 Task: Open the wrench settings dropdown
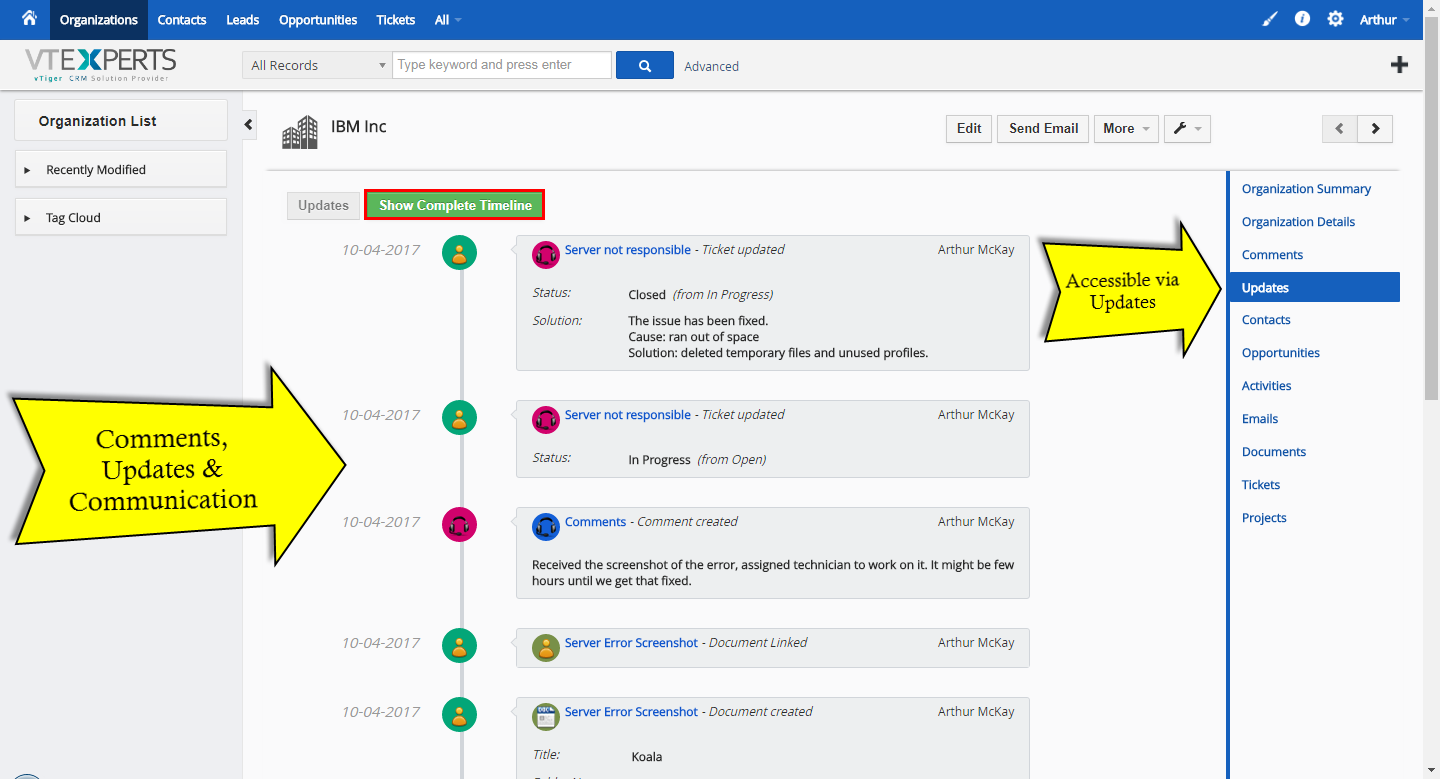tap(1188, 128)
